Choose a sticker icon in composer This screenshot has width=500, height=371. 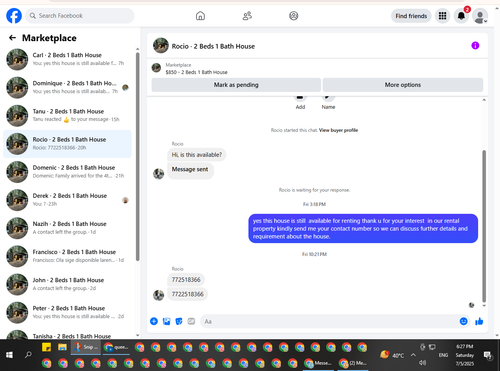tap(179, 321)
